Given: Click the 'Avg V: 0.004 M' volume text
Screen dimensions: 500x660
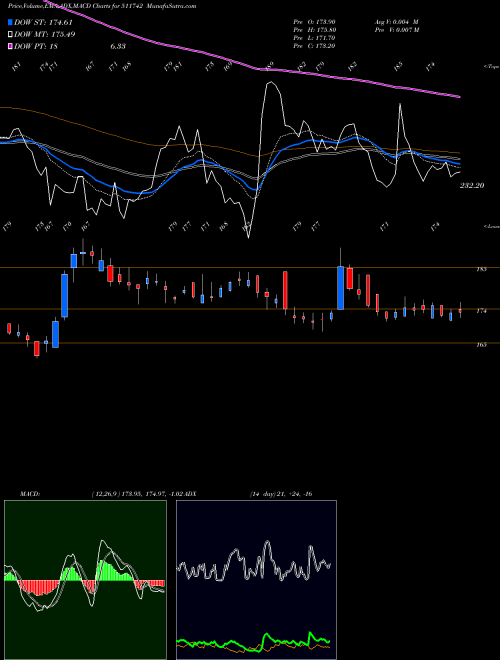Looking at the screenshot, I should coord(396,21).
